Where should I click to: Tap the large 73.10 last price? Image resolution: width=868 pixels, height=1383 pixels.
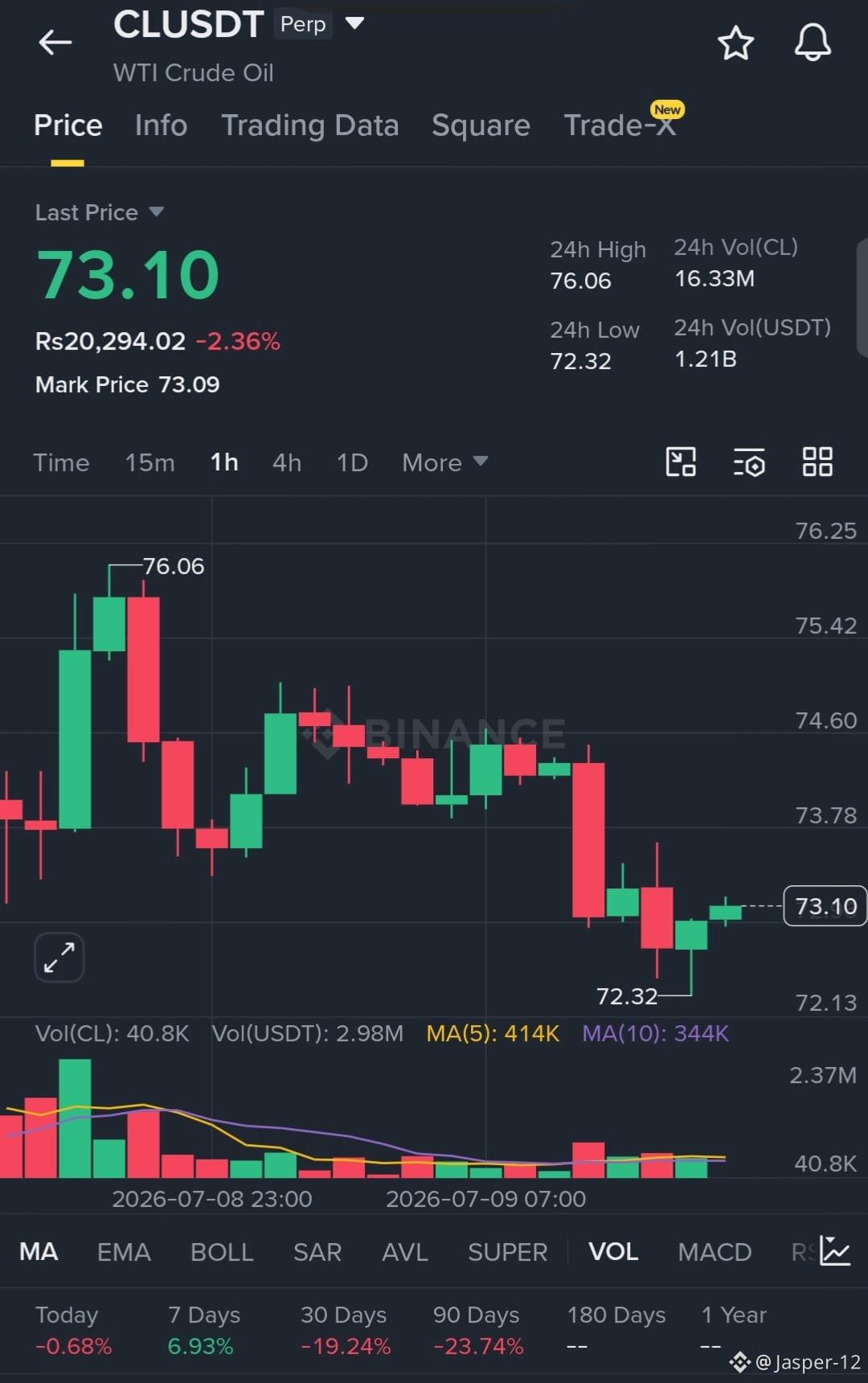click(x=128, y=275)
